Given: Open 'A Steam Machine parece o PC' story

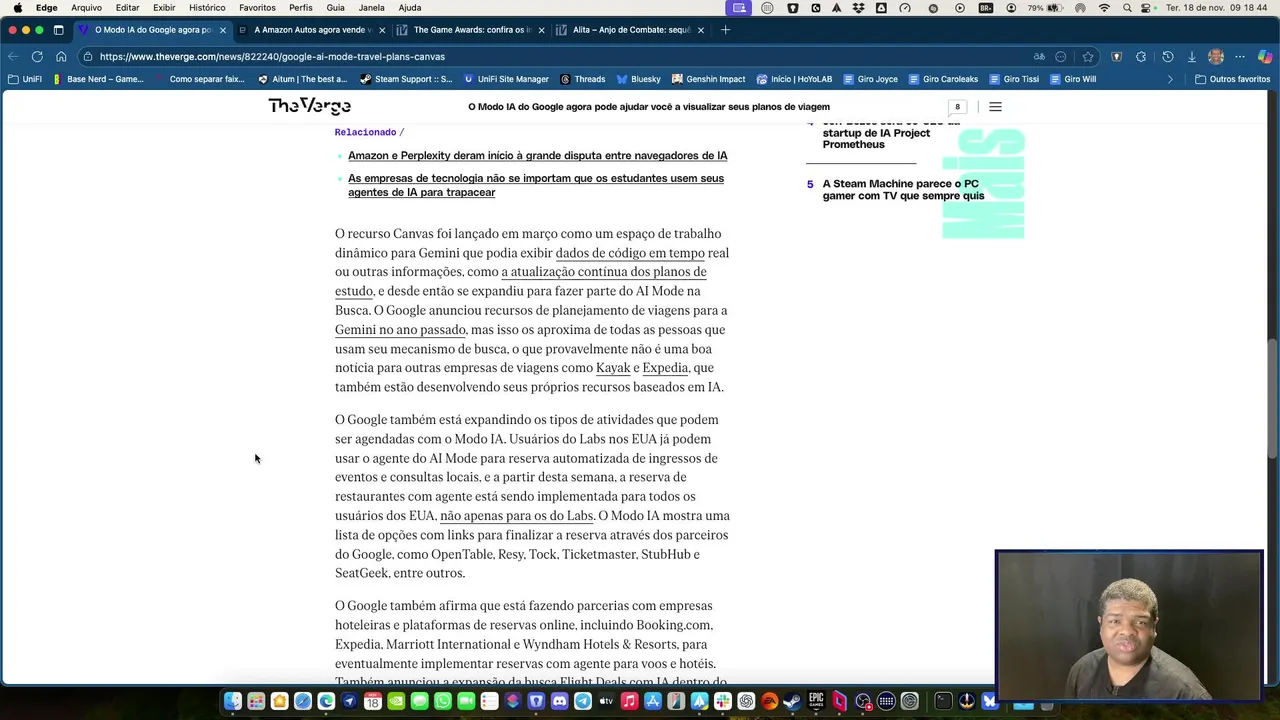Looking at the screenshot, I should click(903, 190).
